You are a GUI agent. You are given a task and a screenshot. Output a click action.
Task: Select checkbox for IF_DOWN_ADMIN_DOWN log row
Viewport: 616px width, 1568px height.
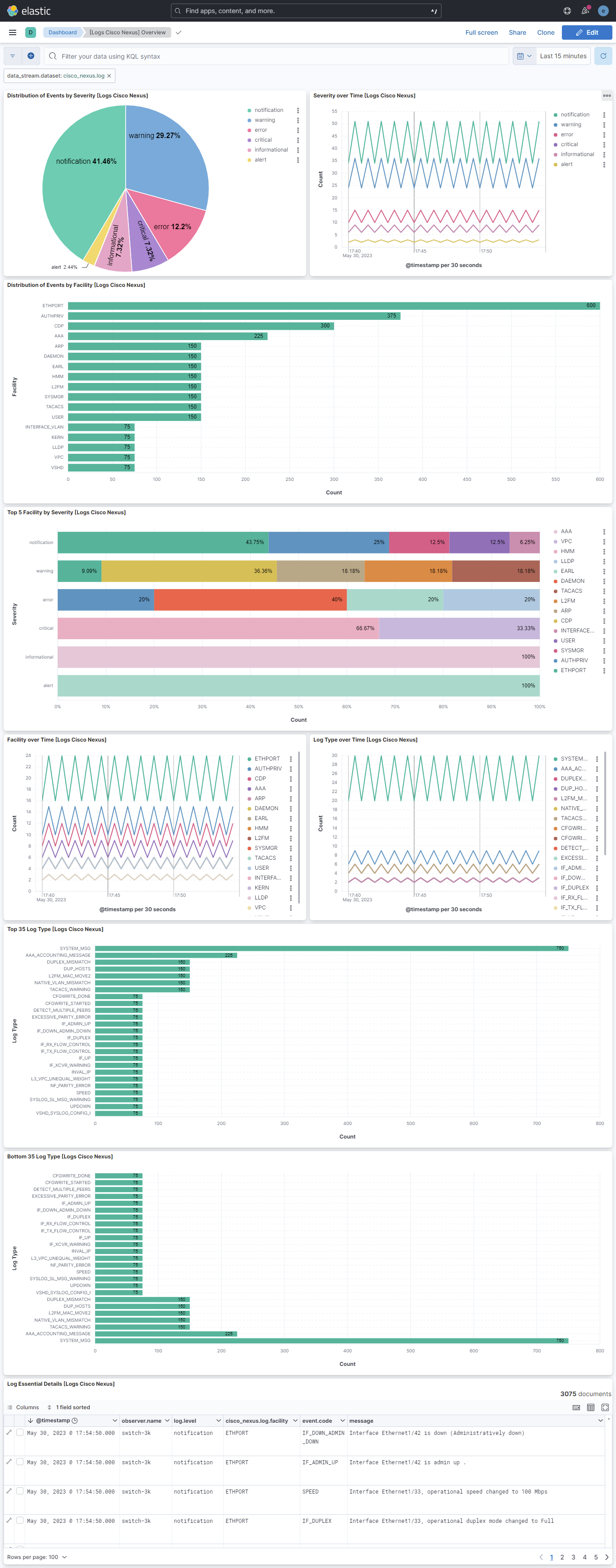(20, 1432)
